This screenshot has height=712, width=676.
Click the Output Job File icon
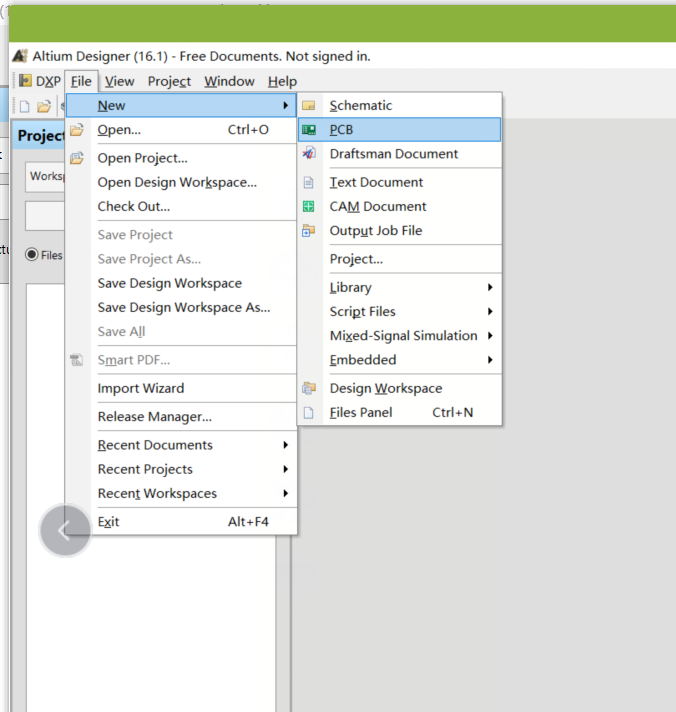(x=308, y=231)
